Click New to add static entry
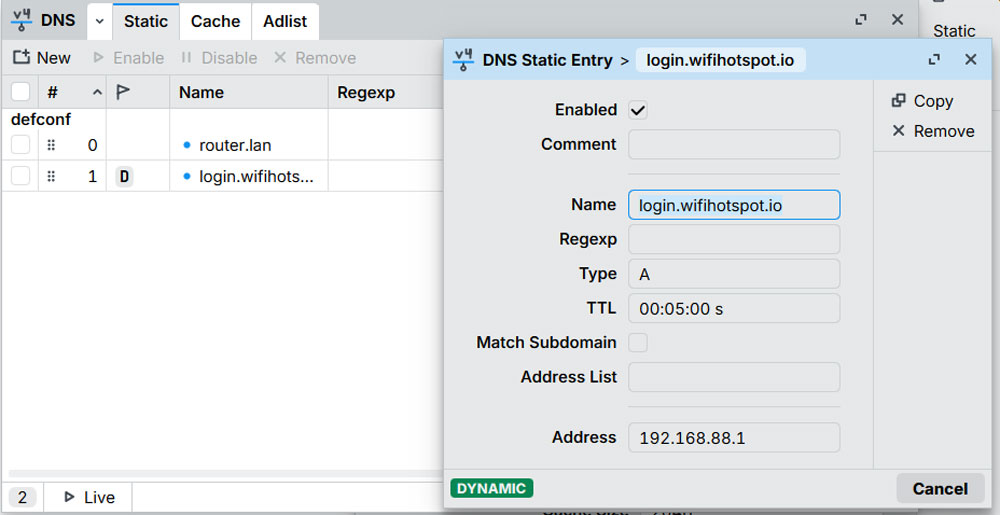1000x515 pixels. [x=42, y=58]
